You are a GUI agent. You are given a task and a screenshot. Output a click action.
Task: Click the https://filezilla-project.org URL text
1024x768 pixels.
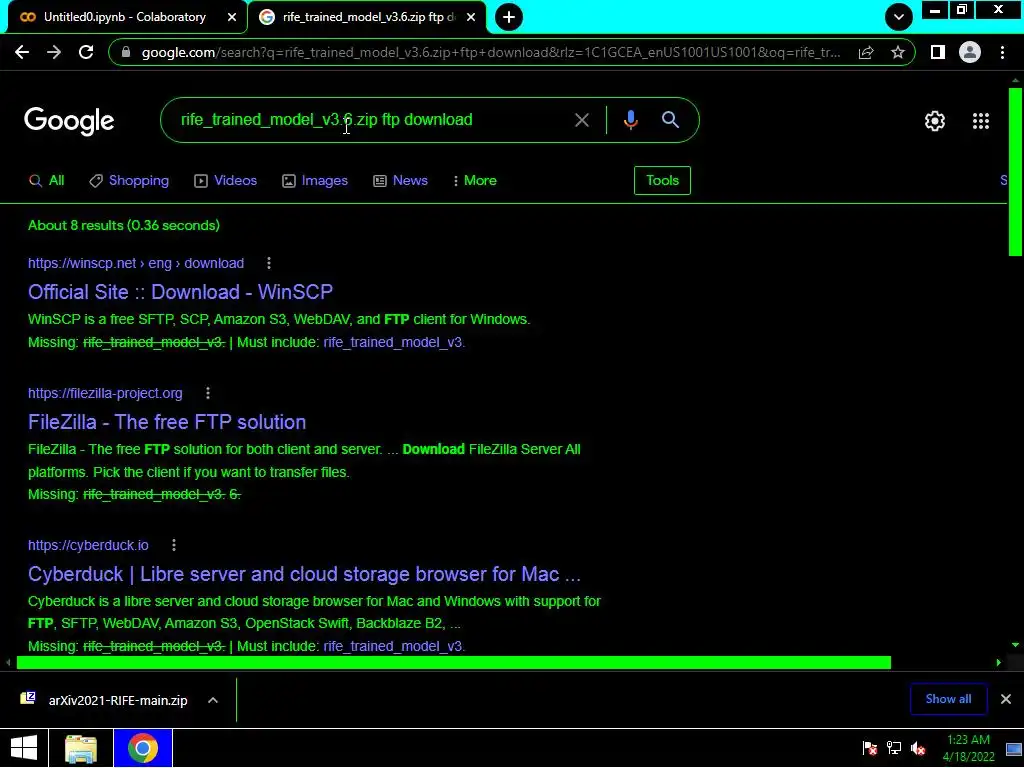tap(105, 393)
